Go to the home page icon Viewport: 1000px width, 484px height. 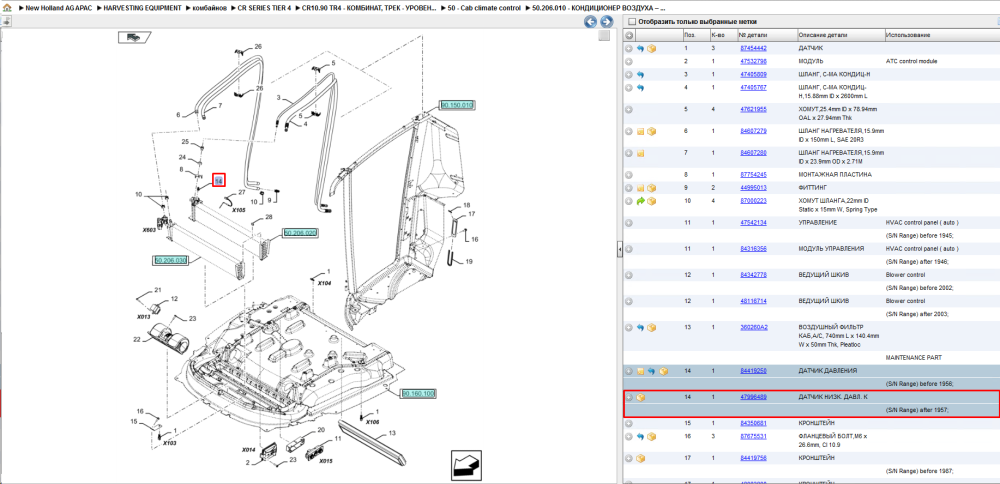[x=6, y=8]
